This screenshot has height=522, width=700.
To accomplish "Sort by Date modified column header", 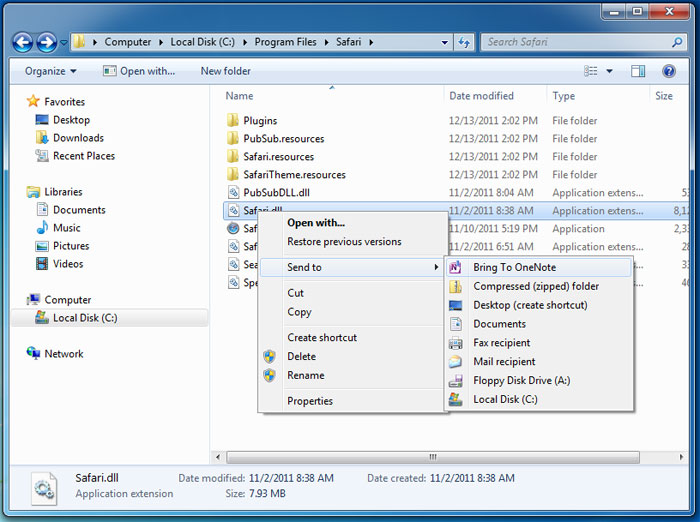I will tap(481, 96).
